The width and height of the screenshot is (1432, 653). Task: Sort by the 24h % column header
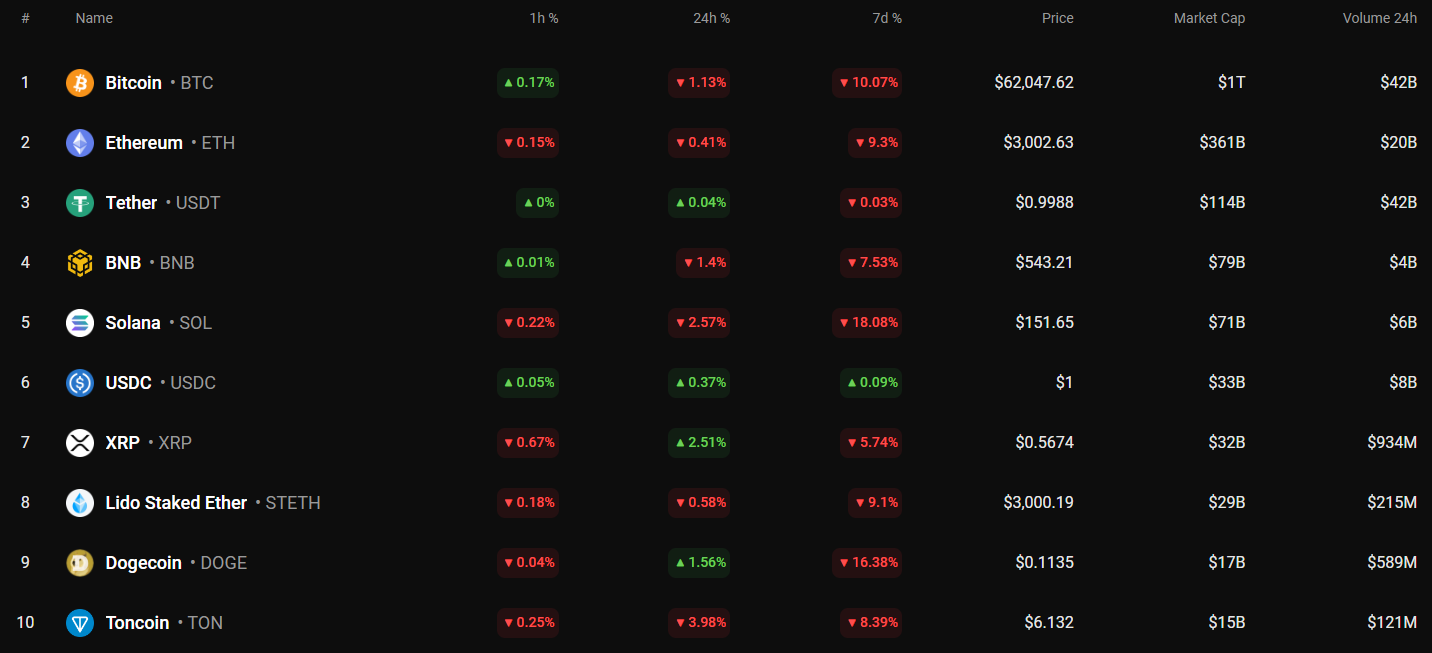(711, 18)
